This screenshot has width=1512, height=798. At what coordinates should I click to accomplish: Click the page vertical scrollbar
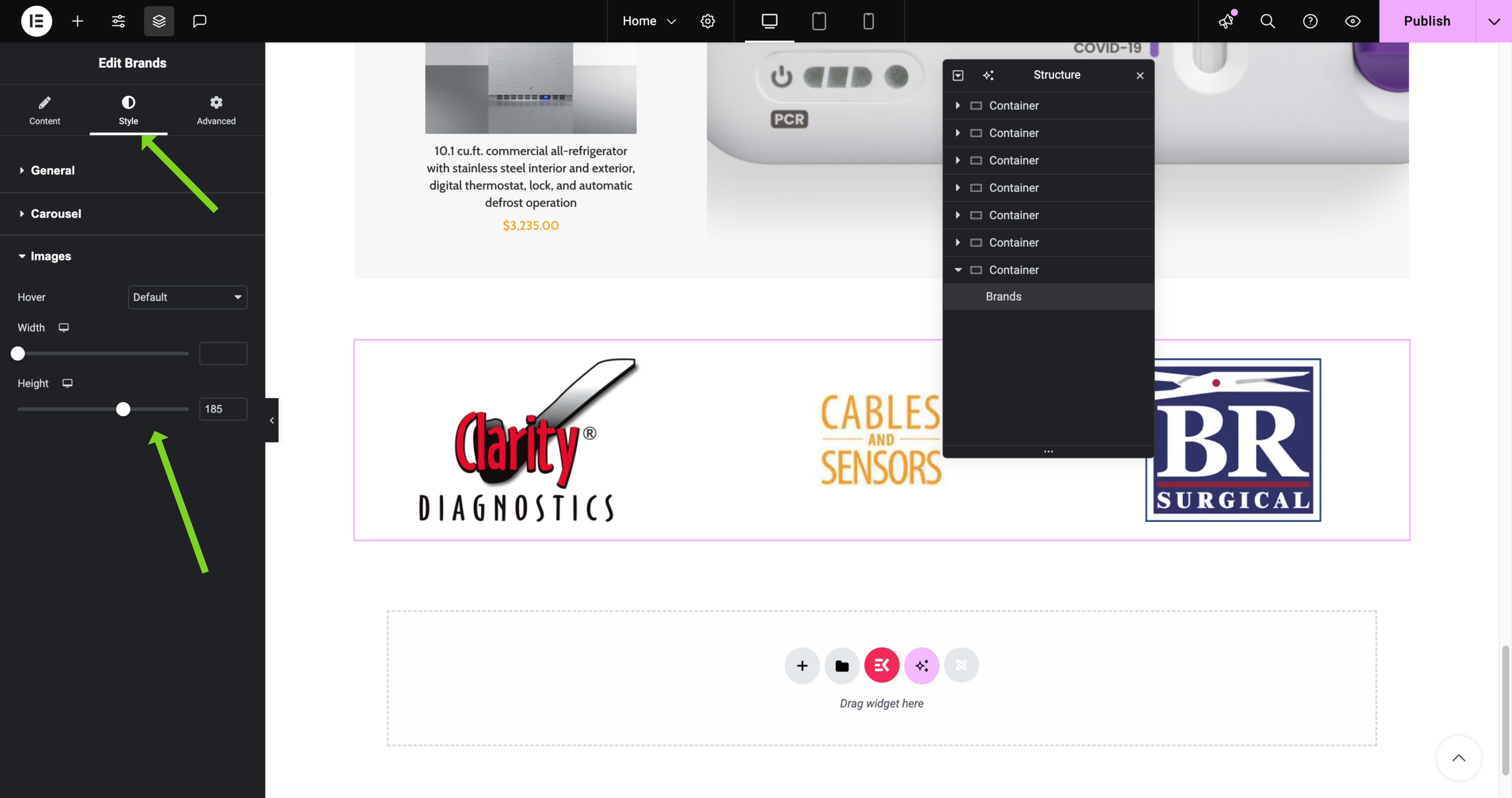click(1506, 710)
